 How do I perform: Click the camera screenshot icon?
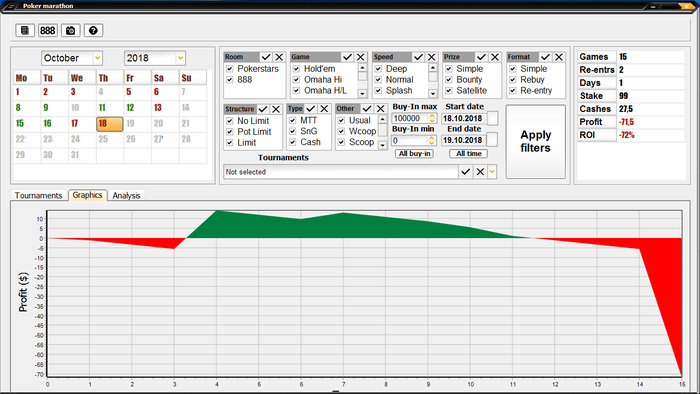(70, 30)
